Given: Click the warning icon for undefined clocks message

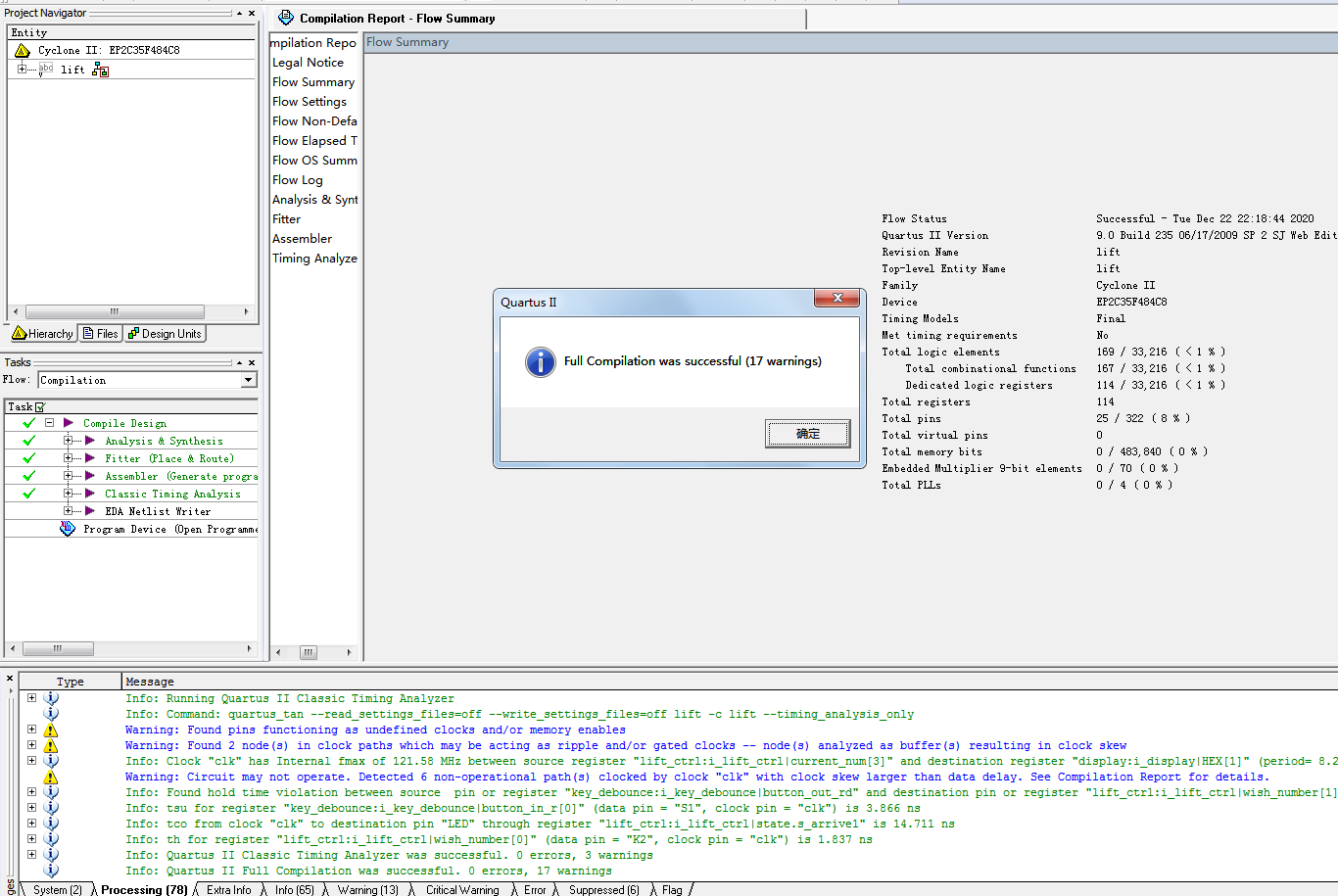Looking at the screenshot, I should (x=51, y=730).
